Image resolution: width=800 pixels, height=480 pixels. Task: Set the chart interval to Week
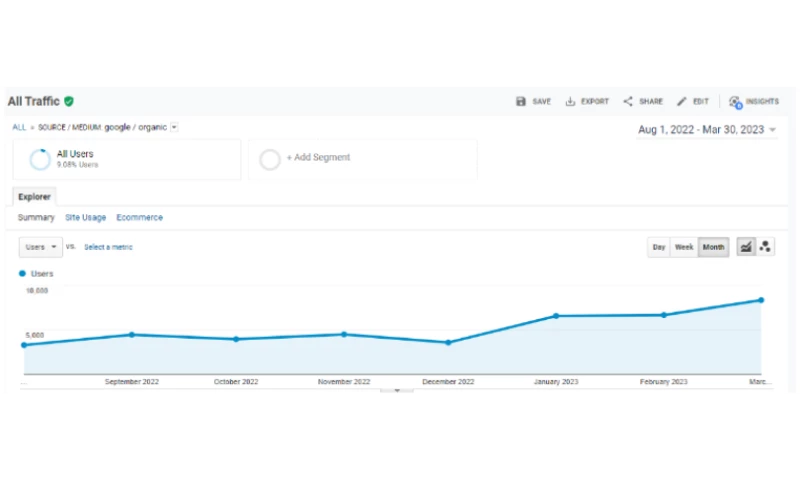coord(684,247)
